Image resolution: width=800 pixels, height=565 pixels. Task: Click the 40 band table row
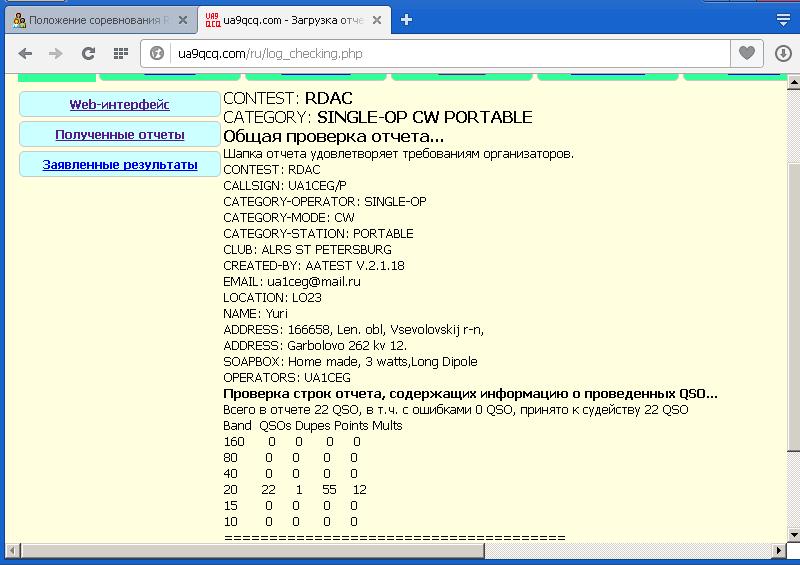click(290, 474)
